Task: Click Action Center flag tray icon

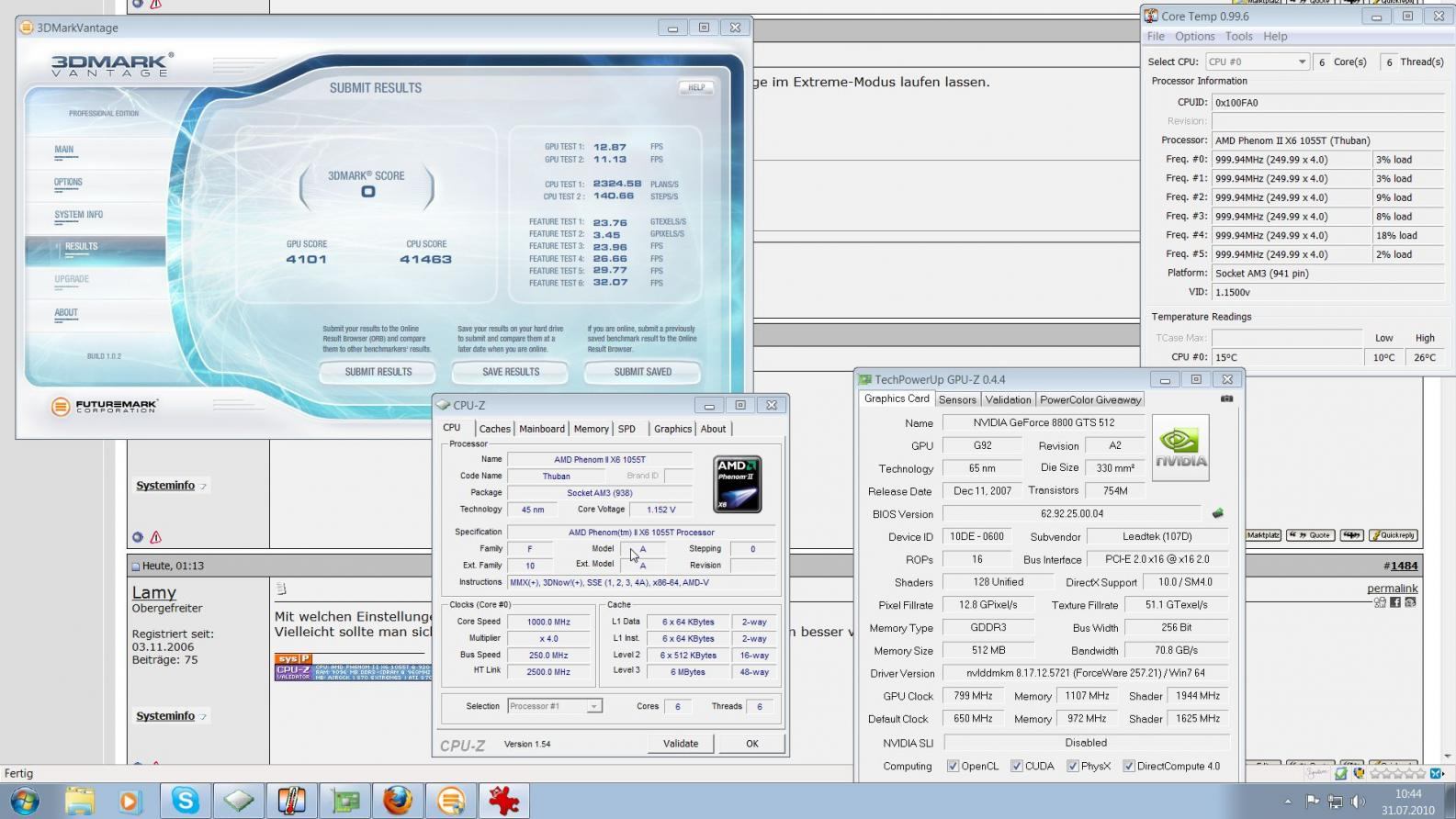Action: tap(1313, 802)
